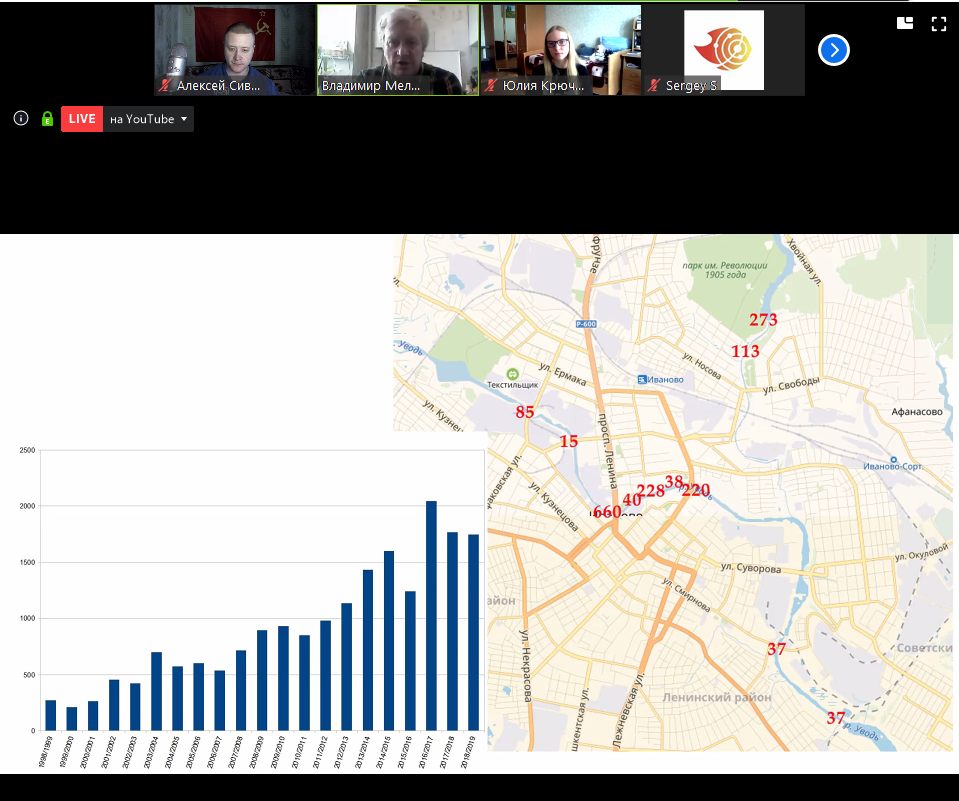Screen dimensions: 959x801
Task: Enter full screen mode
Action: (x=939, y=24)
